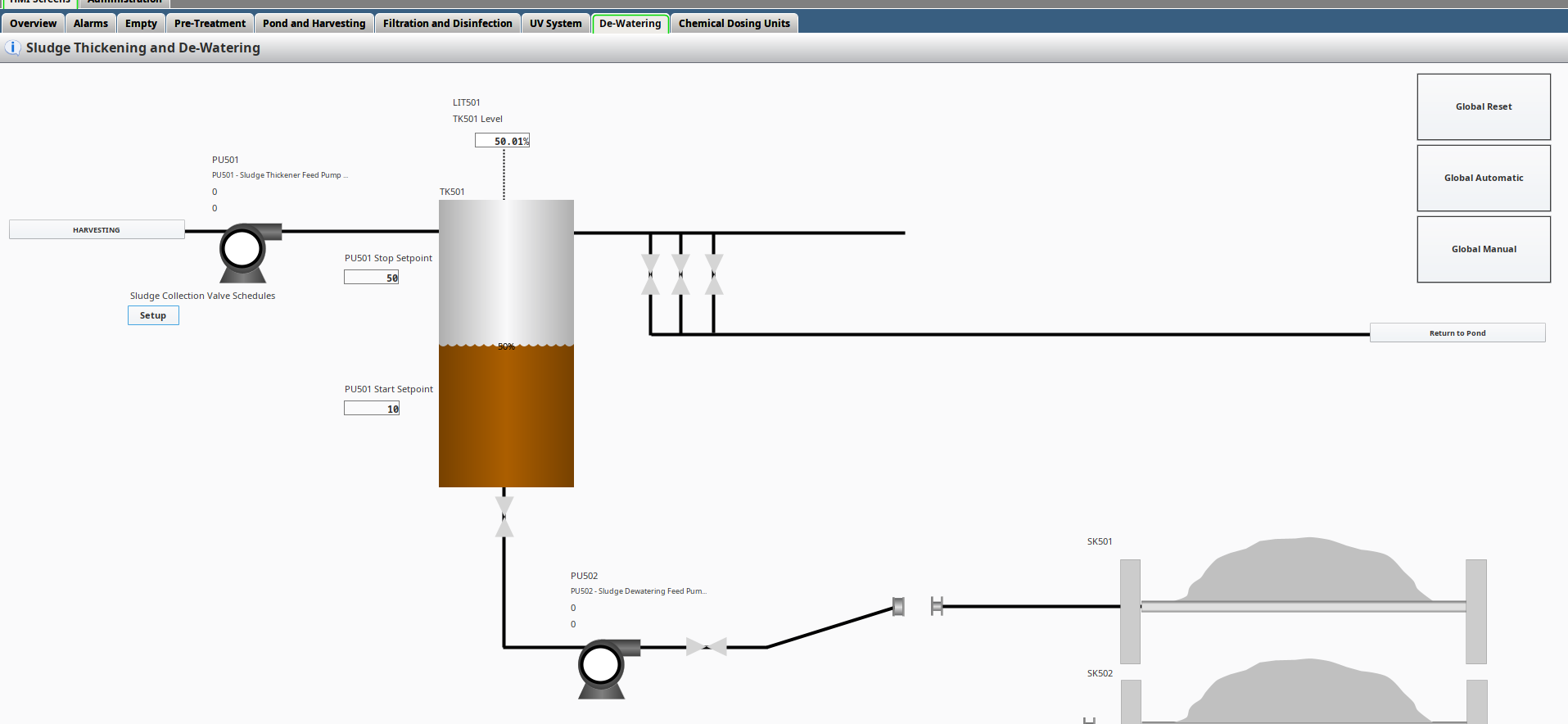Select the TK501 tank outlet valve below the tank
Screen dimensions: 1568x724
pos(504,517)
